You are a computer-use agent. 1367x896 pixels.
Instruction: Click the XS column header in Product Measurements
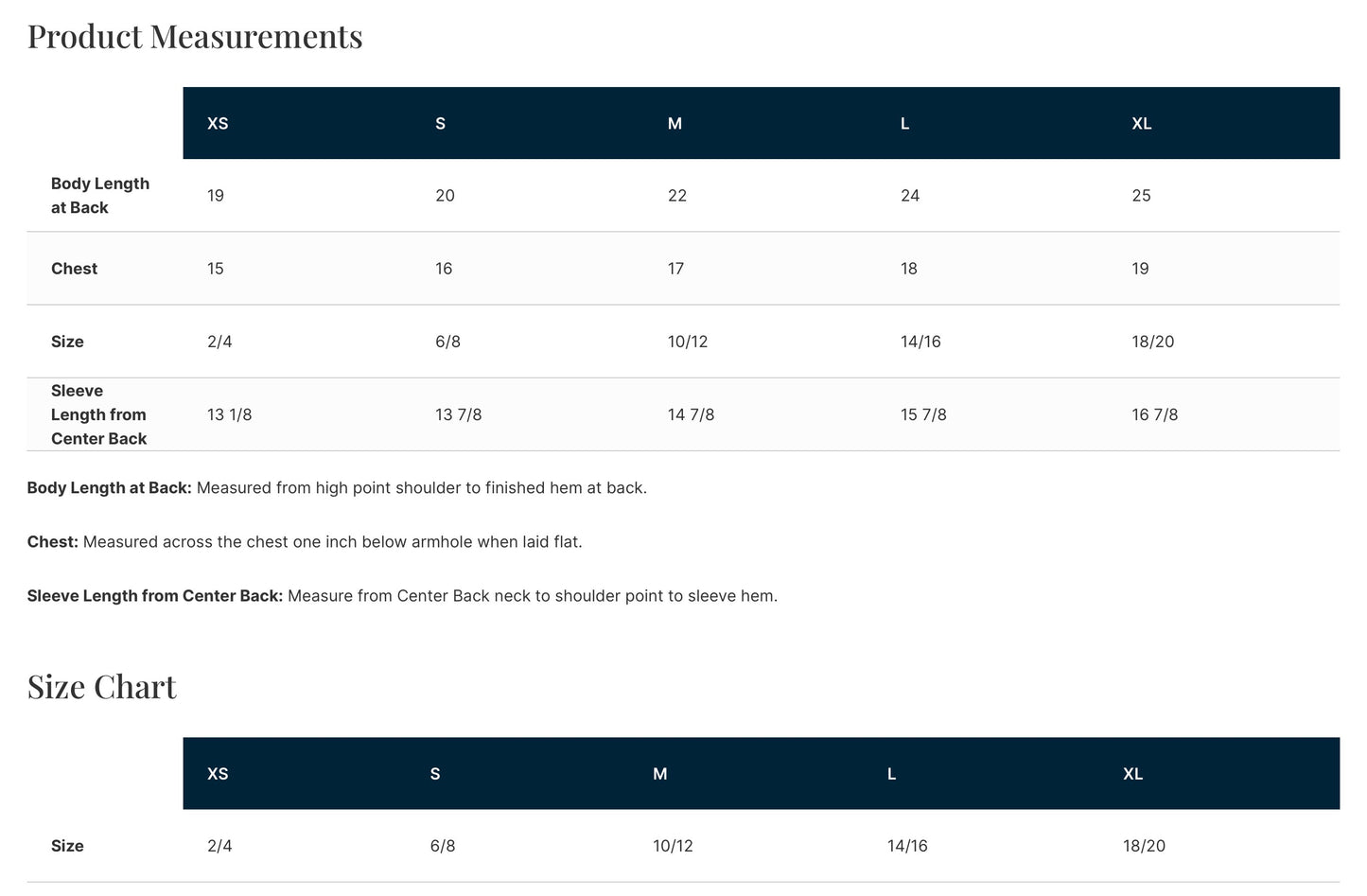[x=218, y=123]
